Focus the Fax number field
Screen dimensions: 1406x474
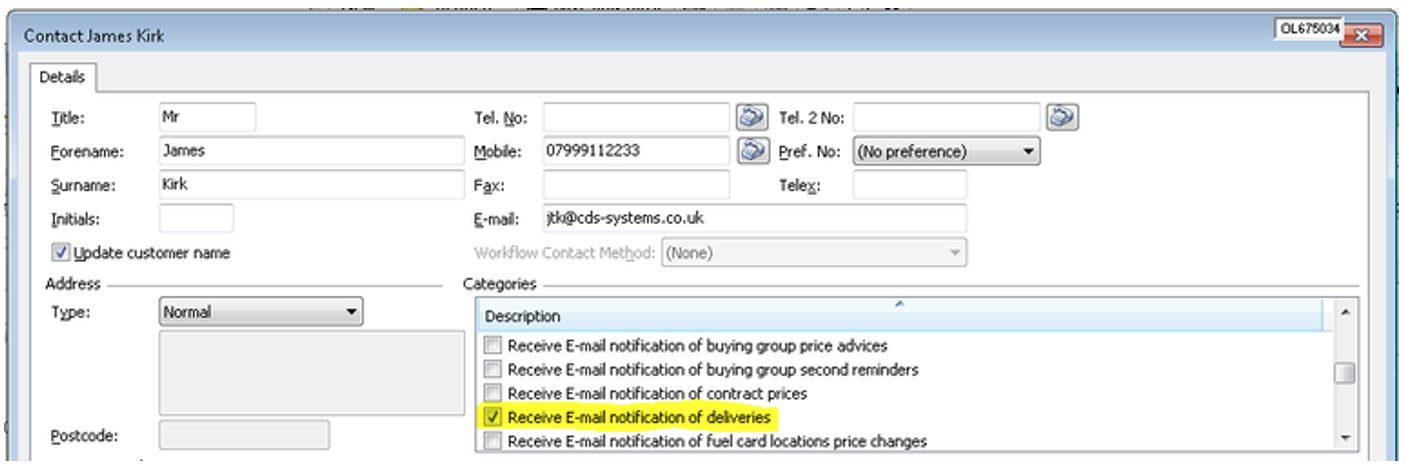(x=636, y=185)
